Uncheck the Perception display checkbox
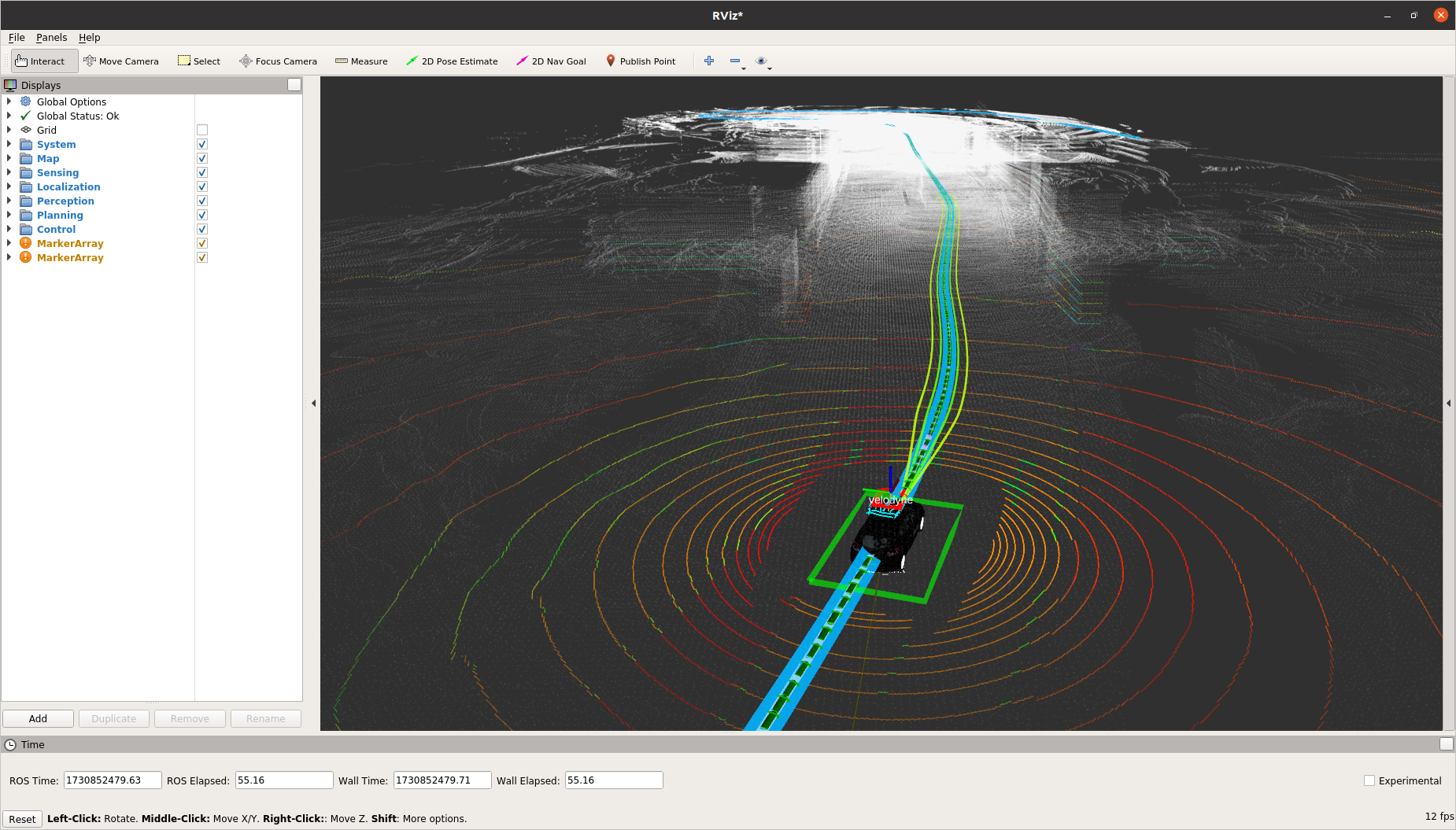The image size is (1456, 830). 202,201
